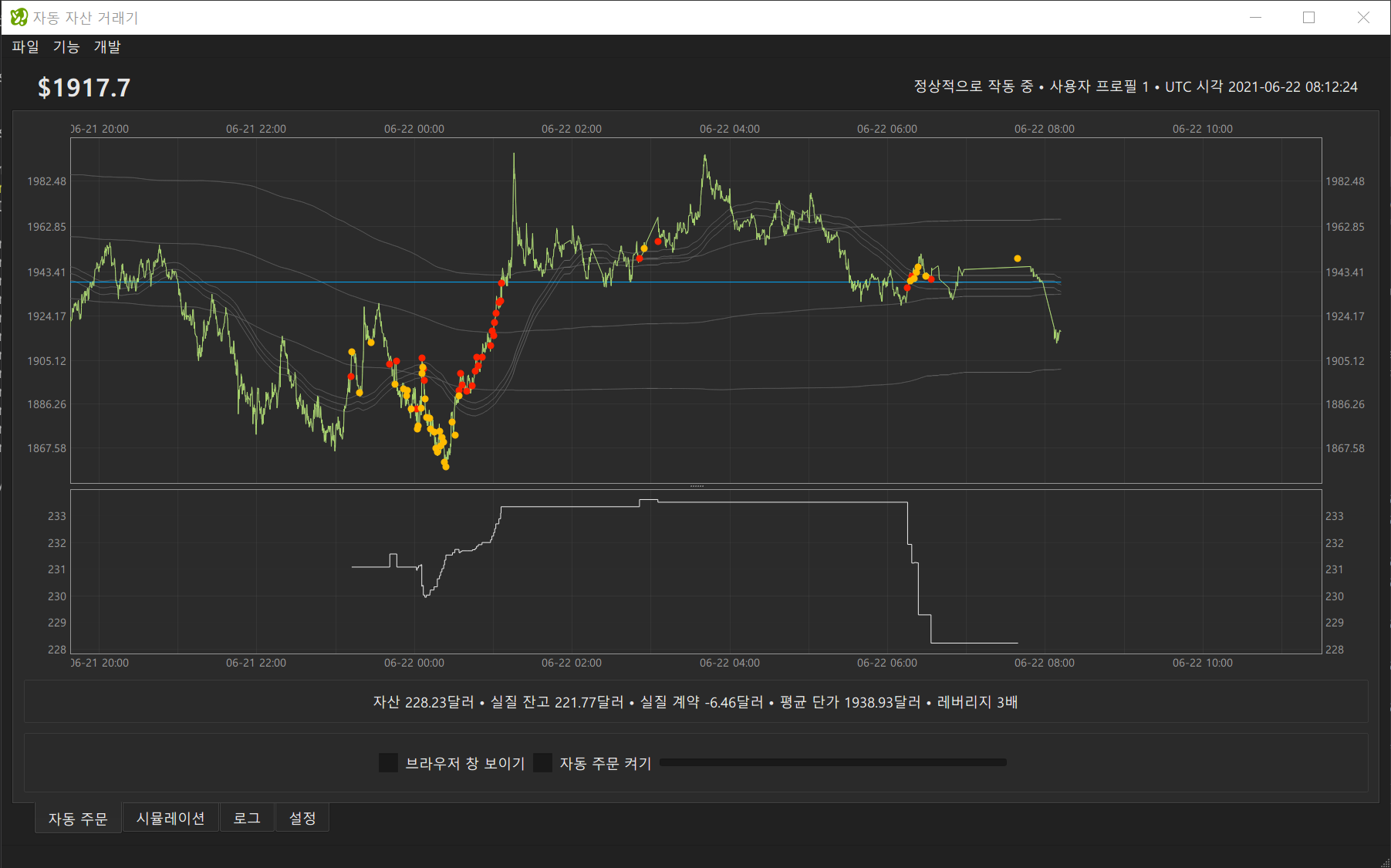Click the dark progress bar beside 자동 주문 켜기

click(x=832, y=762)
